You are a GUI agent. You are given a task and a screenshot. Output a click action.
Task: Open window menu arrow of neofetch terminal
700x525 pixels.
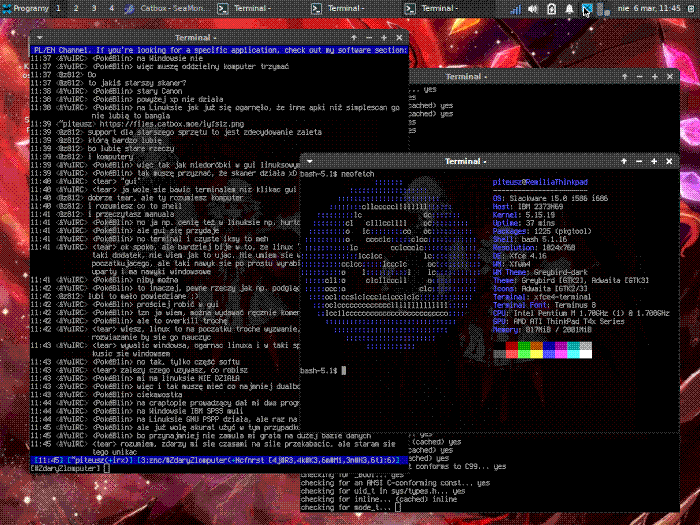(309, 161)
